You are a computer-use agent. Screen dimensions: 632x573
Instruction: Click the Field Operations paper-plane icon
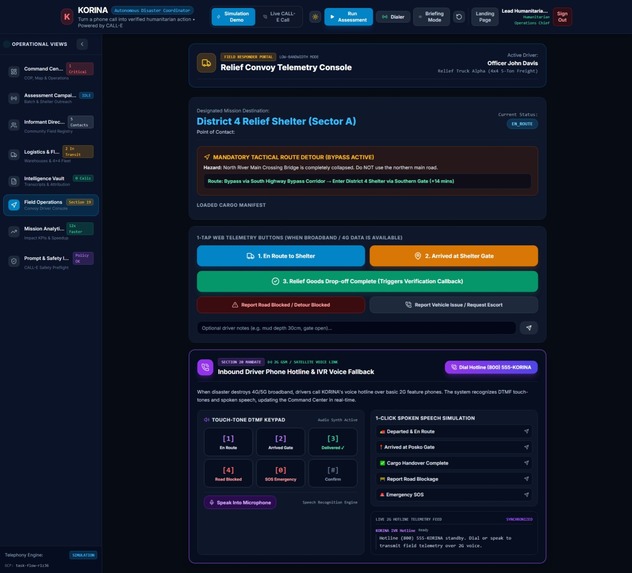coord(14,205)
